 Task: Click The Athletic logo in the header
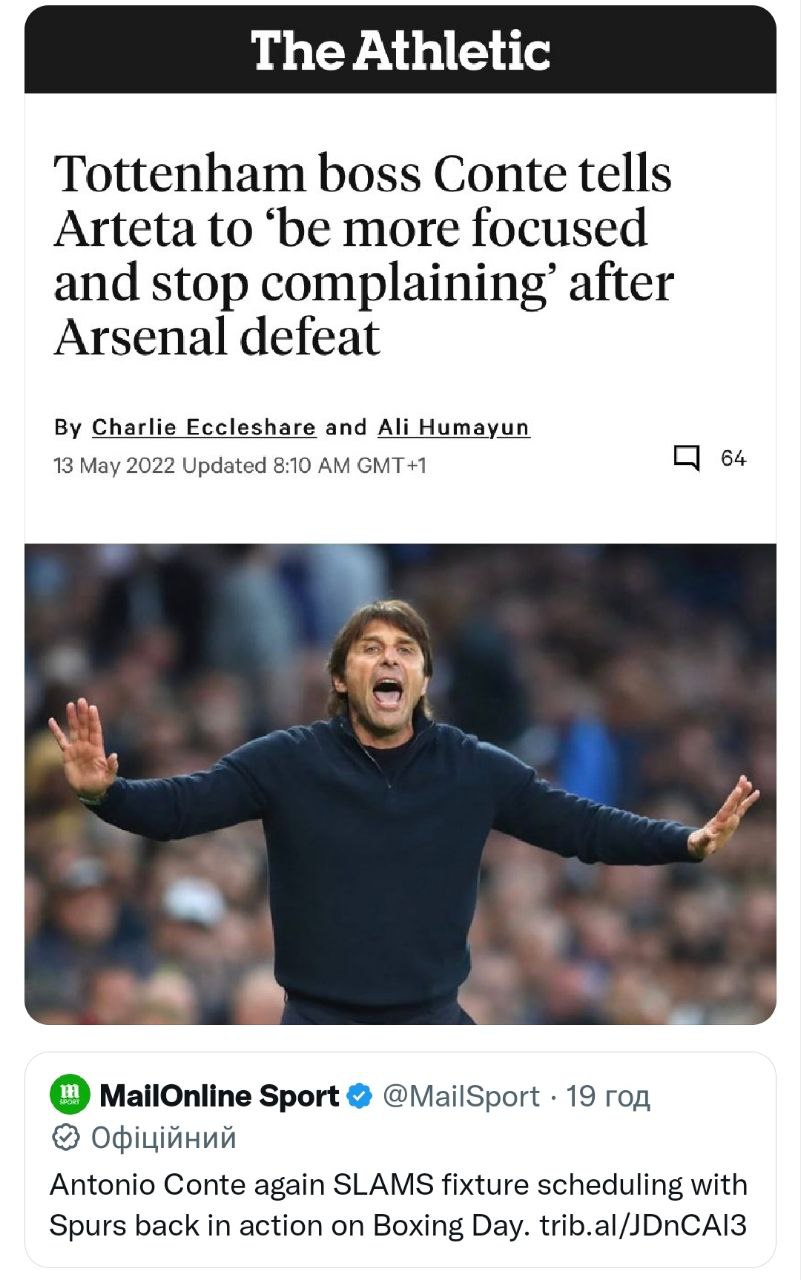400,50
